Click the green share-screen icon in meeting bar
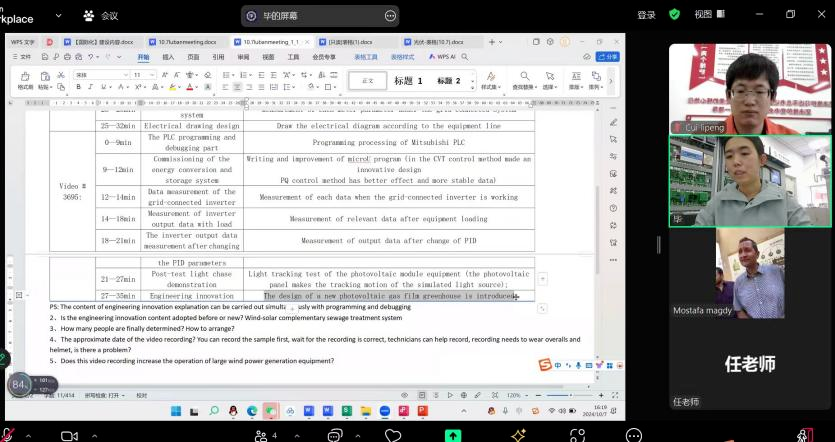This screenshot has width=835, height=442. (x=453, y=435)
